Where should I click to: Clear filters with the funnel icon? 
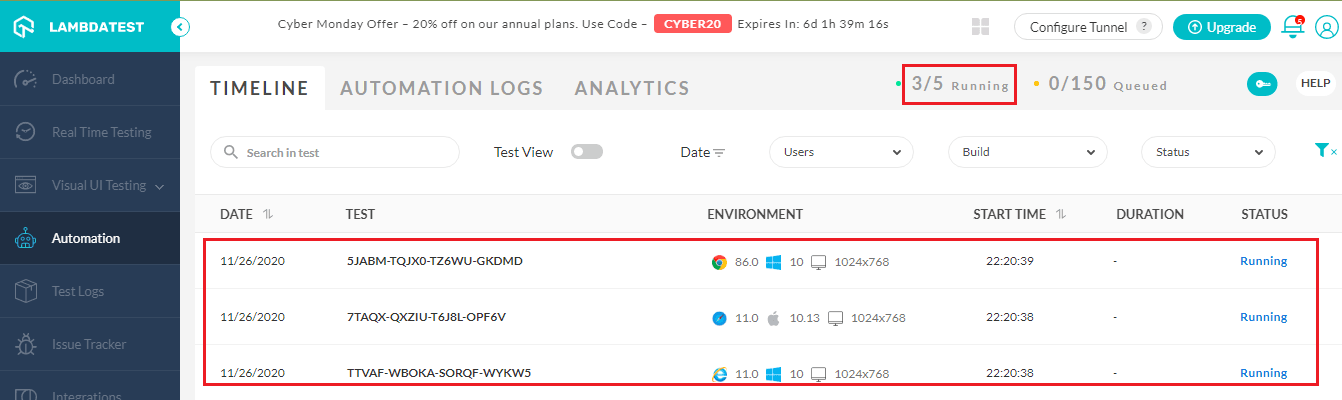1324,150
